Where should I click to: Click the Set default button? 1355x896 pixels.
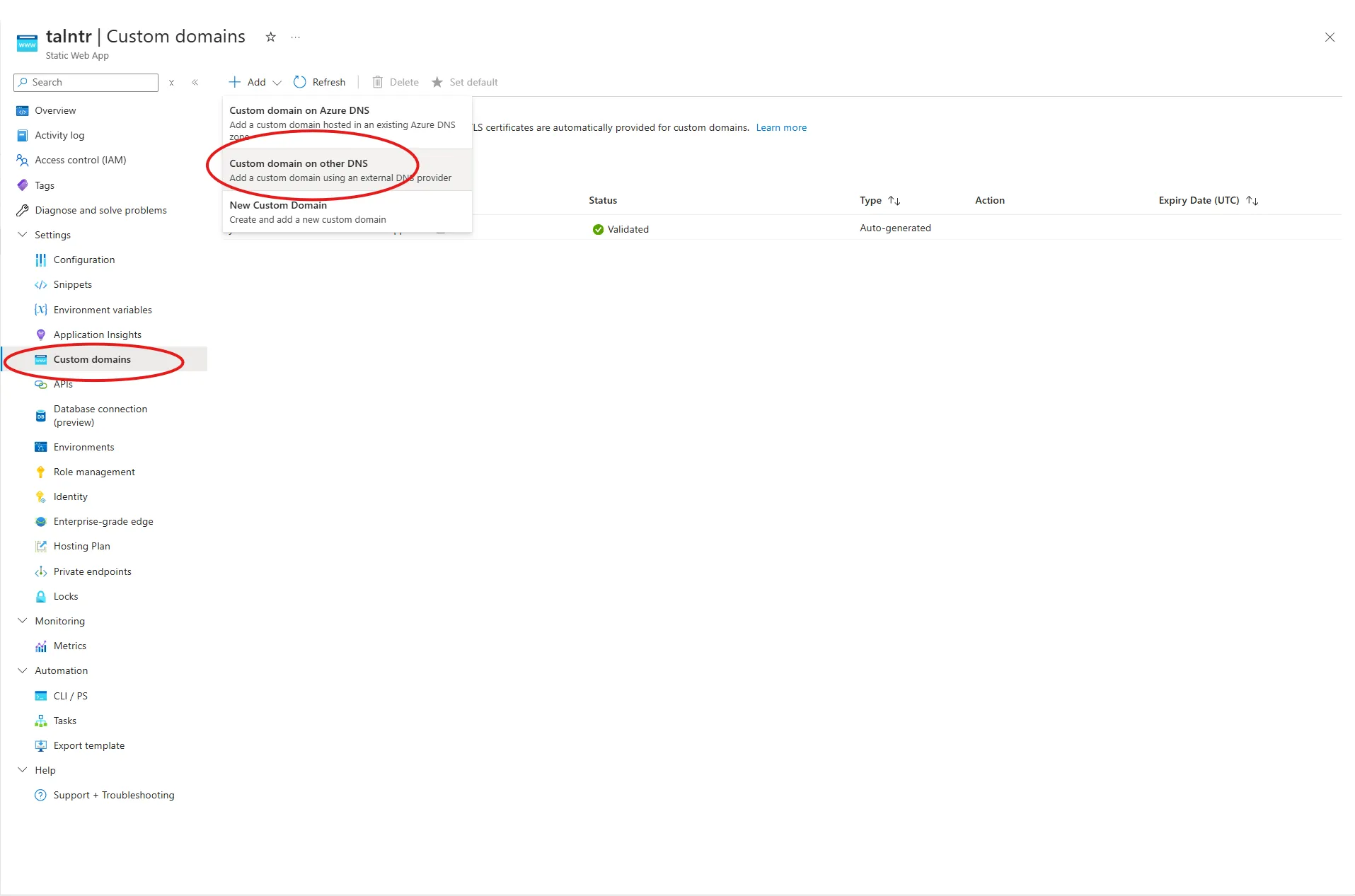465,82
